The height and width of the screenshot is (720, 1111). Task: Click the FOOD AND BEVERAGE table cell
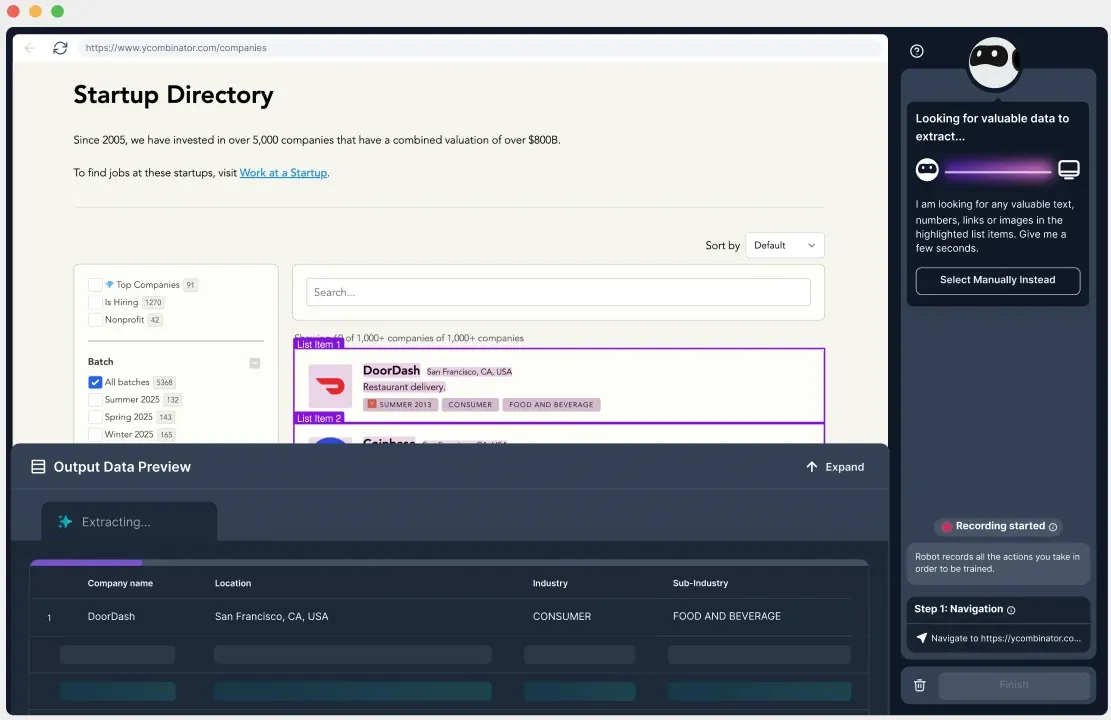tap(727, 617)
